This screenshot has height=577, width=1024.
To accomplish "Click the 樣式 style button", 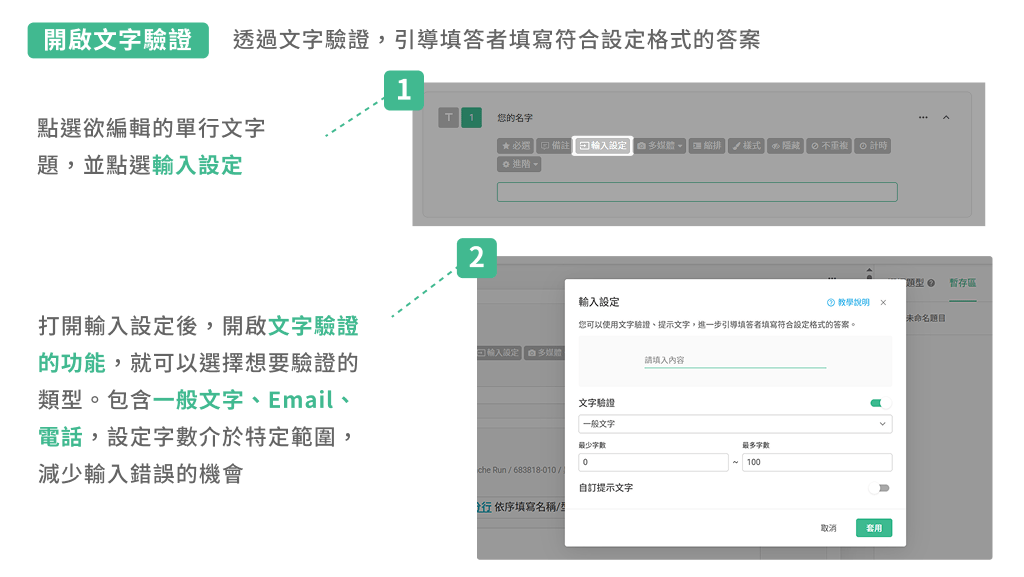I will (746, 146).
